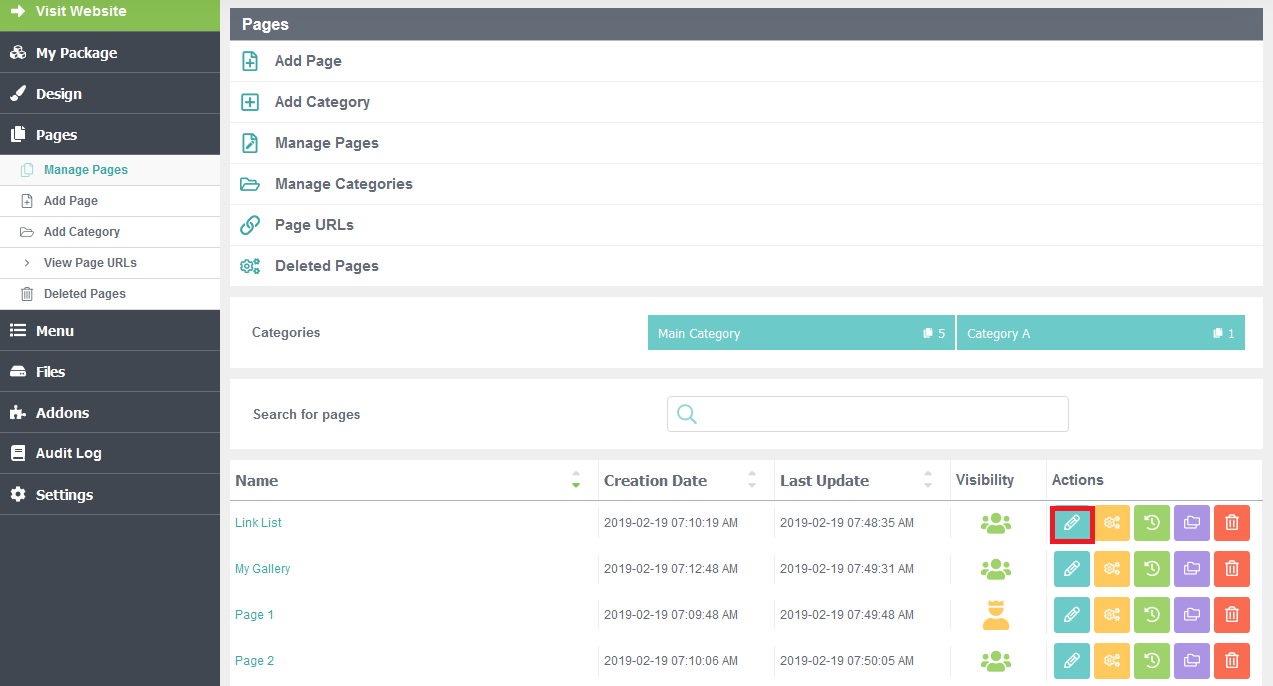This screenshot has height=686, width=1273.
Task: Sort table by Last Update arrows
Action: (x=928, y=480)
